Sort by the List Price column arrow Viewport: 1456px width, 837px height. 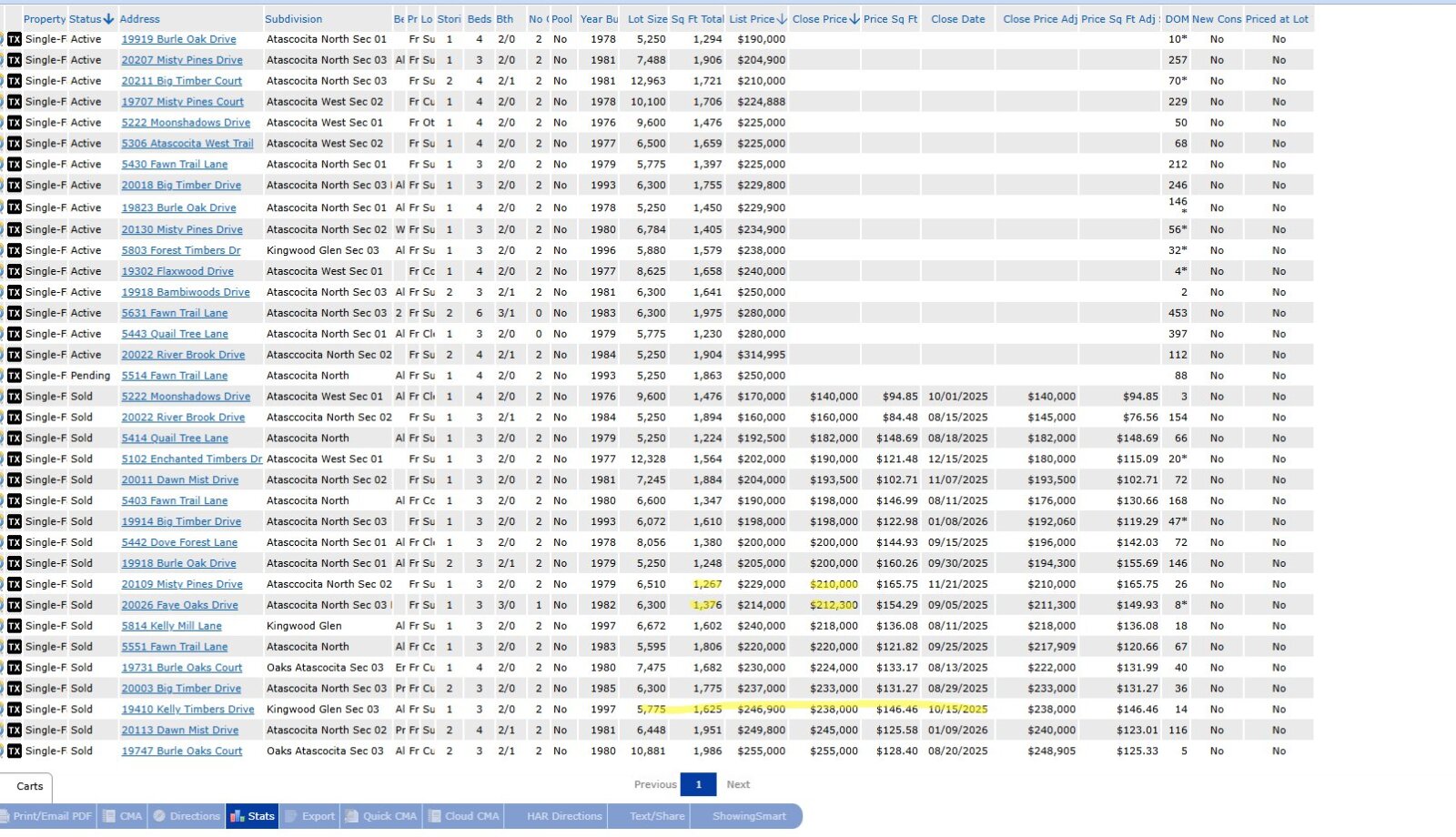[782, 19]
